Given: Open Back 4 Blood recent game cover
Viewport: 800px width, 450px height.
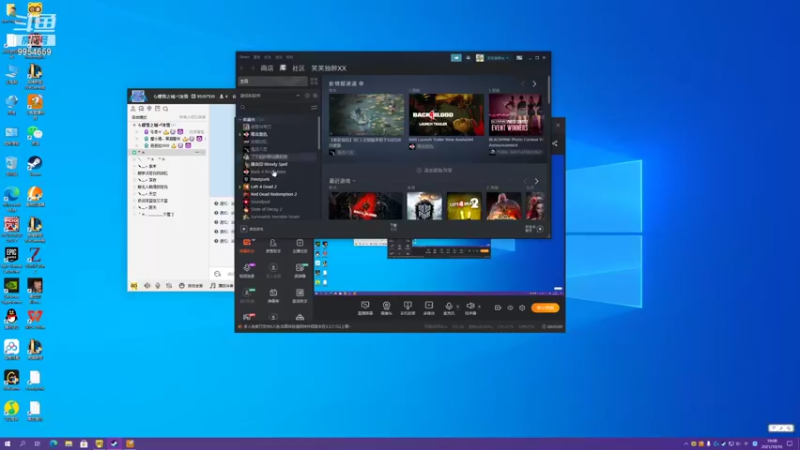Looking at the screenshot, I should 365,206.
